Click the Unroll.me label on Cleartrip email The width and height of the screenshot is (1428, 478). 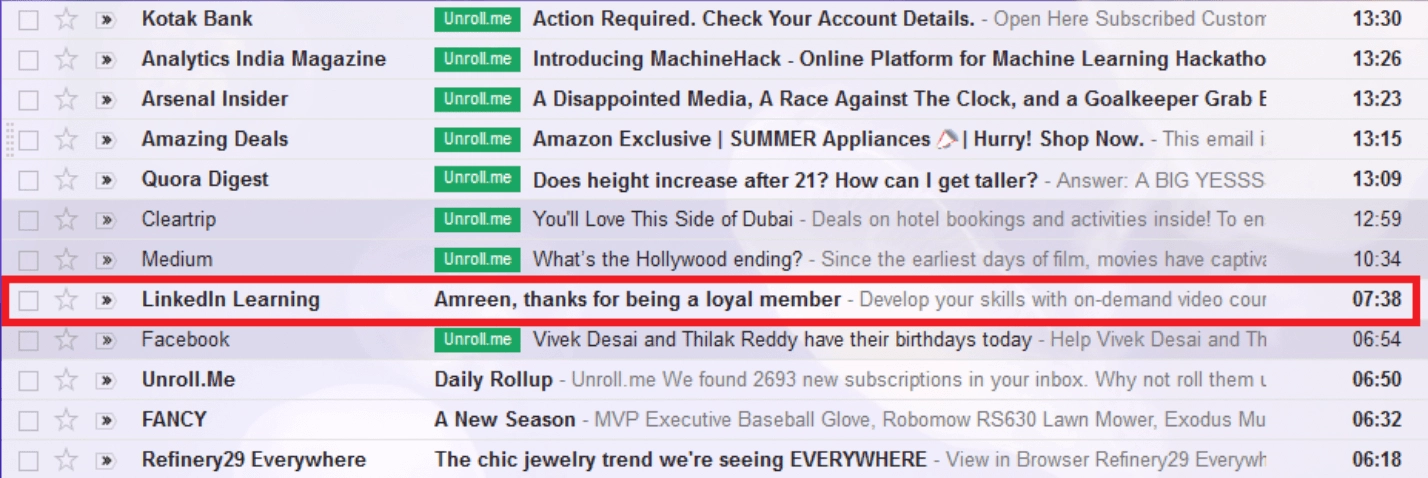[x=477, y=219]
